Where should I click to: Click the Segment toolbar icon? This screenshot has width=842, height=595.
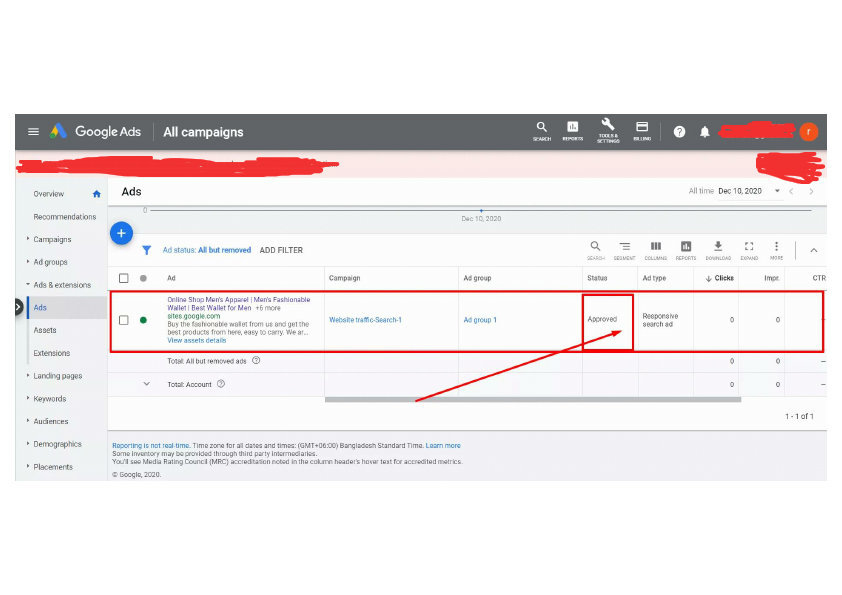tap(625, 250)
